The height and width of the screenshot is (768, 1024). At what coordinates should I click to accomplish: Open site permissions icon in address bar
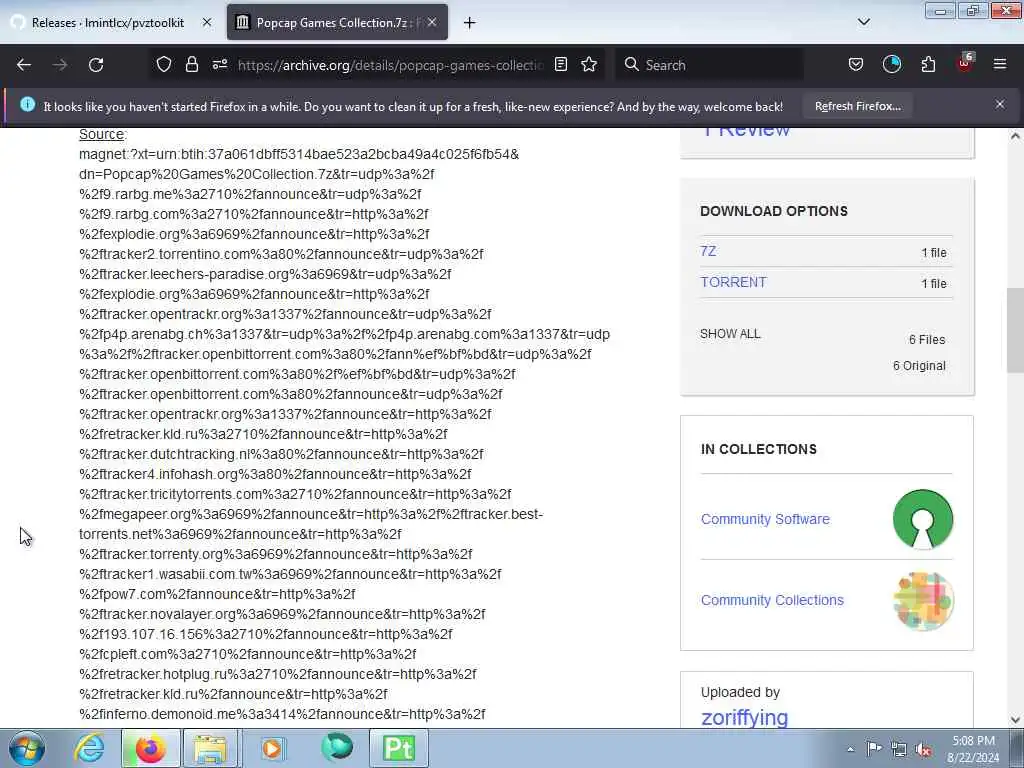(219, 64)
